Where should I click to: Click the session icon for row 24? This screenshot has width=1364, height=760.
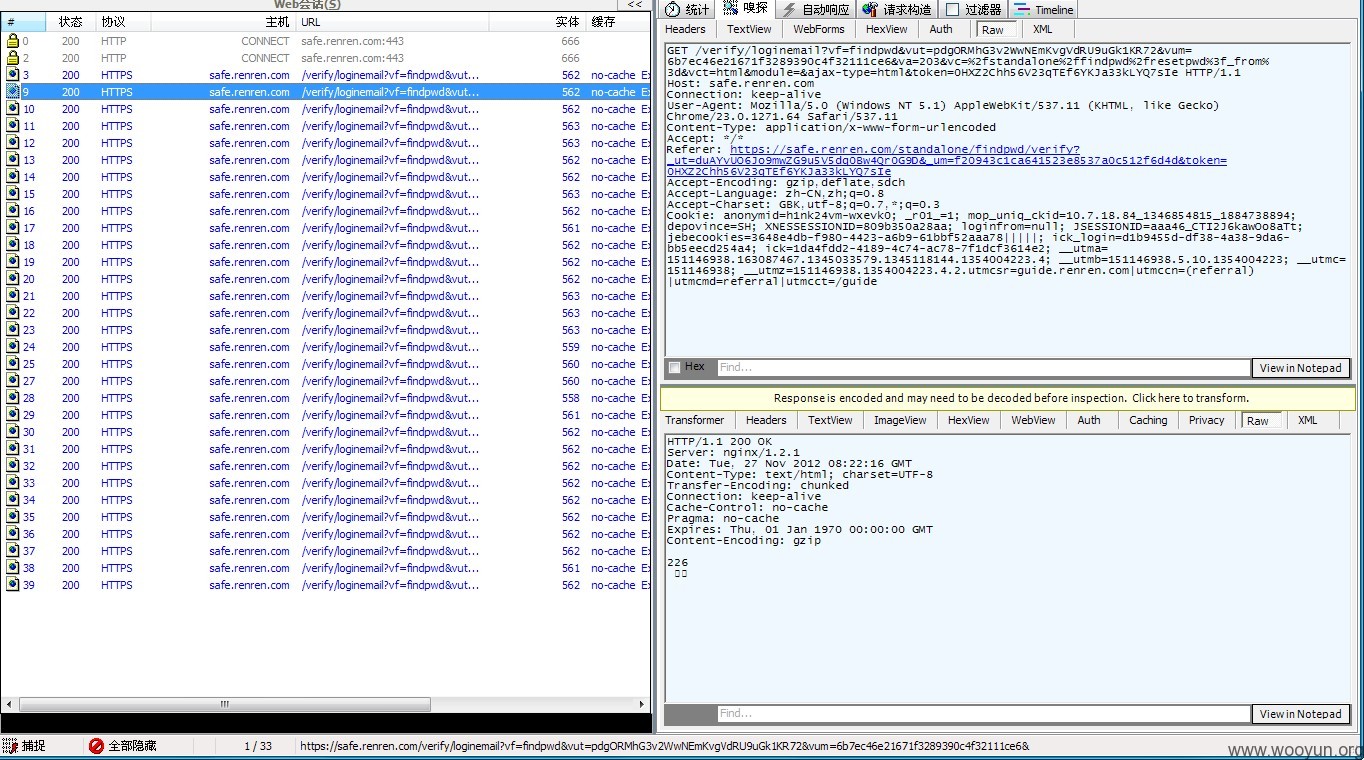tap(13, 347)
